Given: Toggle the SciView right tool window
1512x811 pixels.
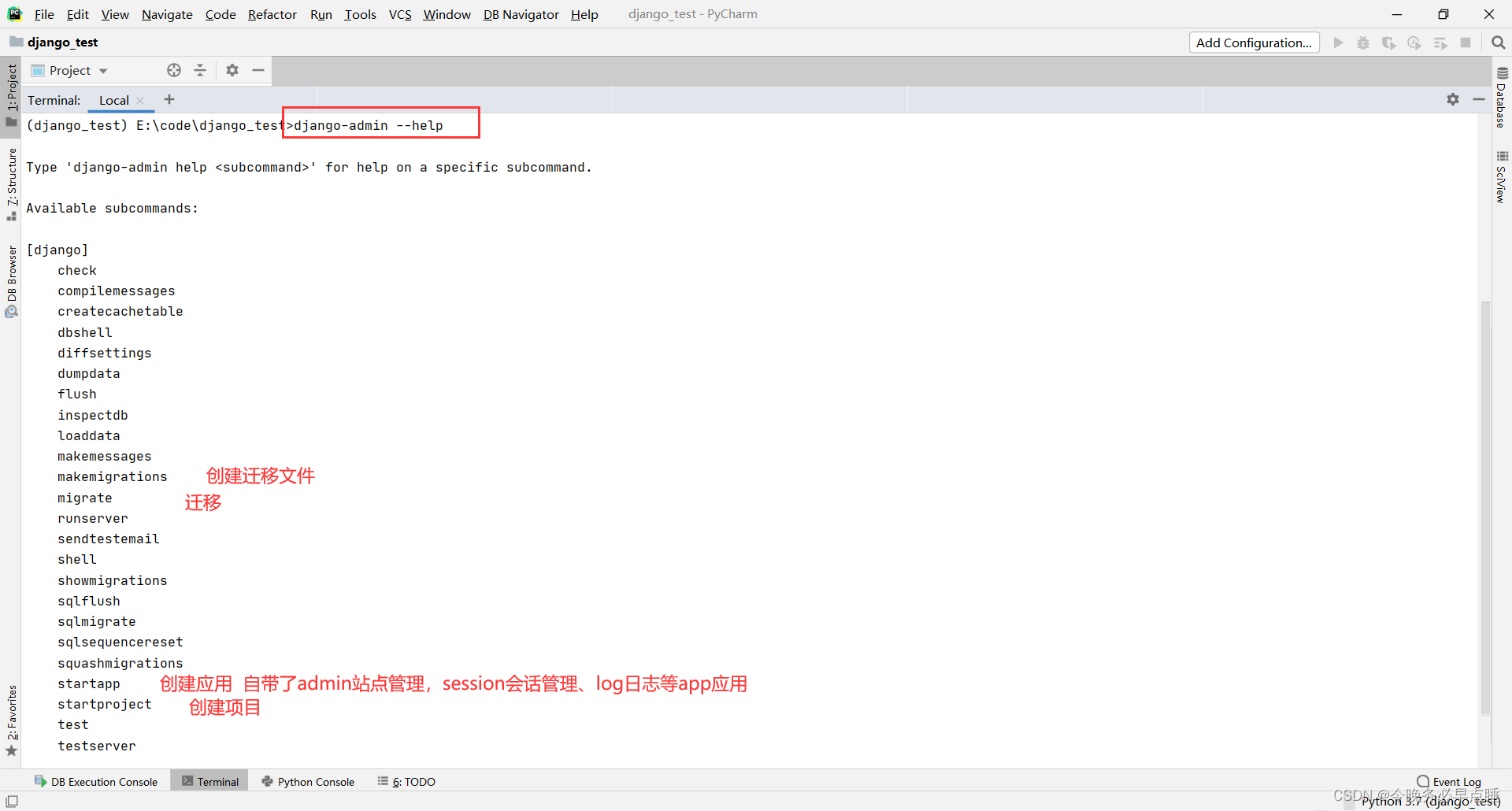Looking at the screenshot, I should [x=1502, y=177].
